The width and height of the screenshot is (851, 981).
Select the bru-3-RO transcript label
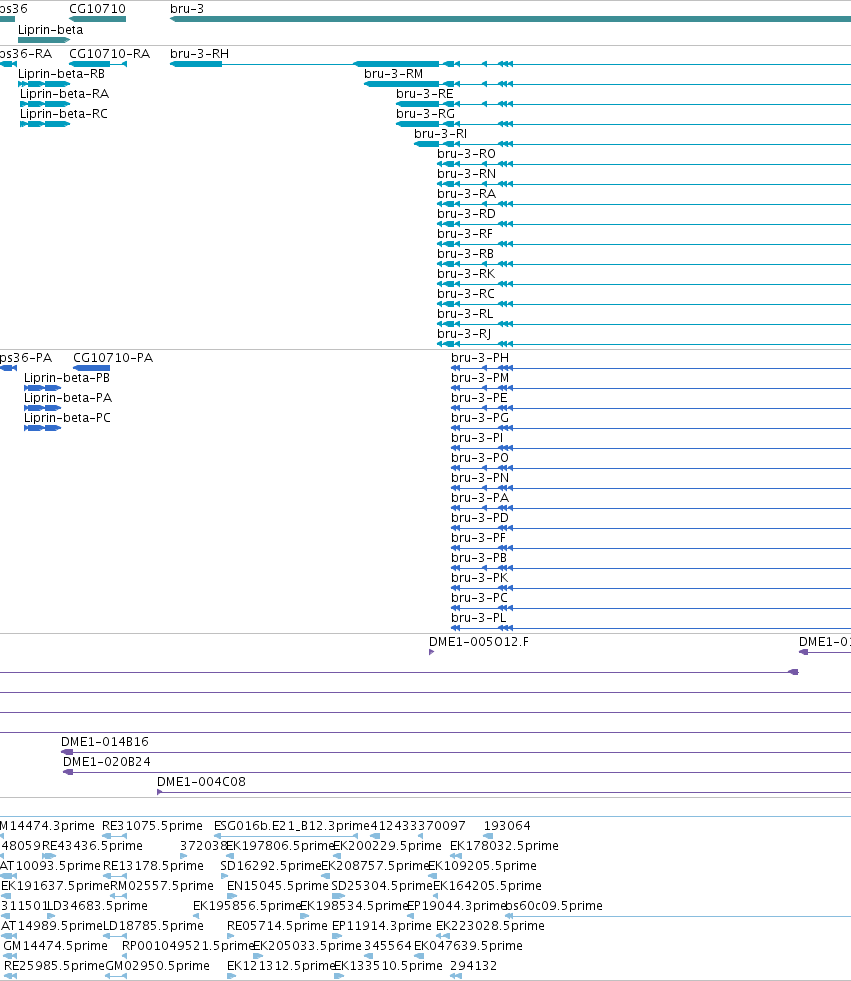tap(466, 154)
